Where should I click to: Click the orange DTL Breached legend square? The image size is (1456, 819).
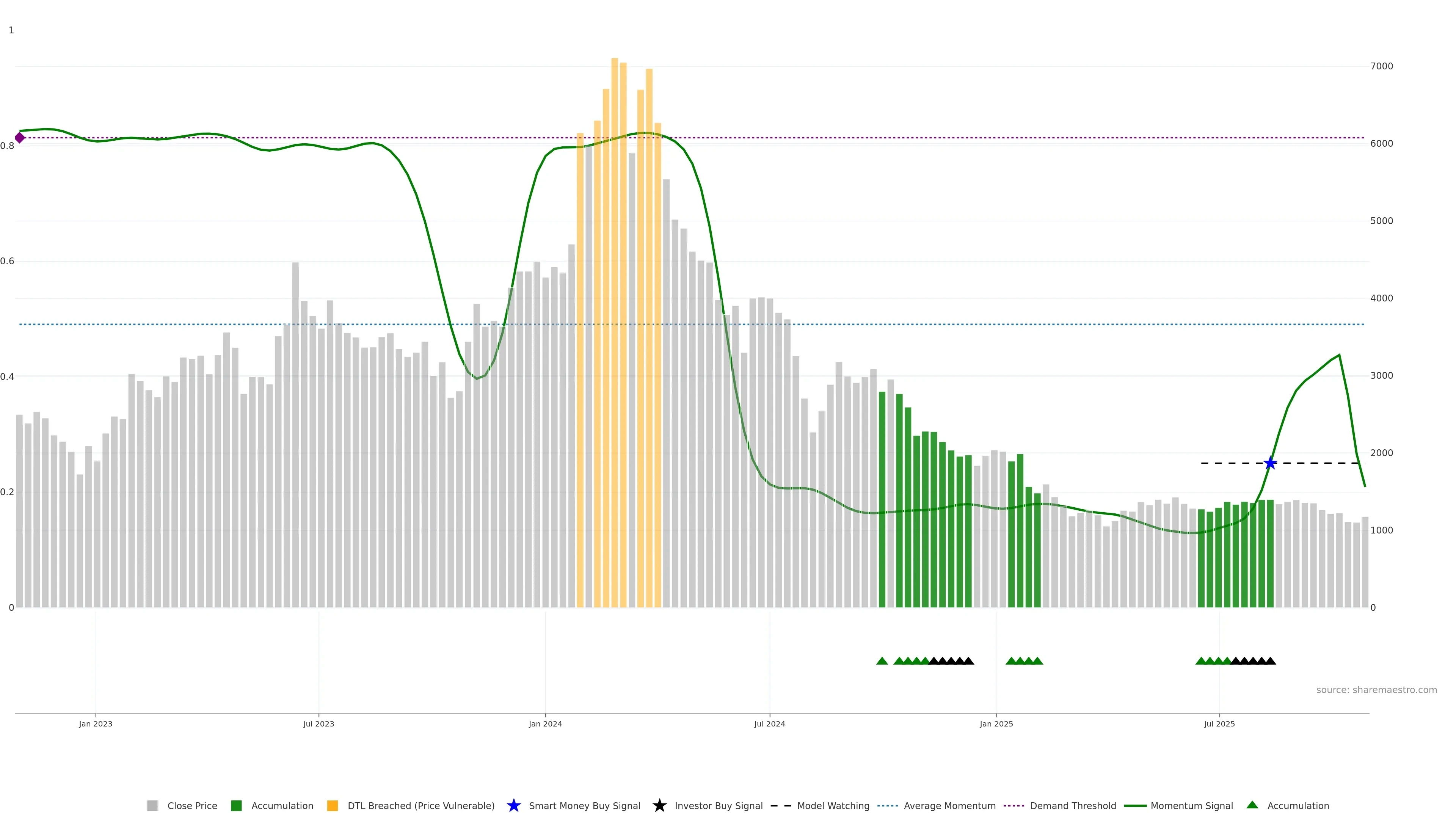333,805
